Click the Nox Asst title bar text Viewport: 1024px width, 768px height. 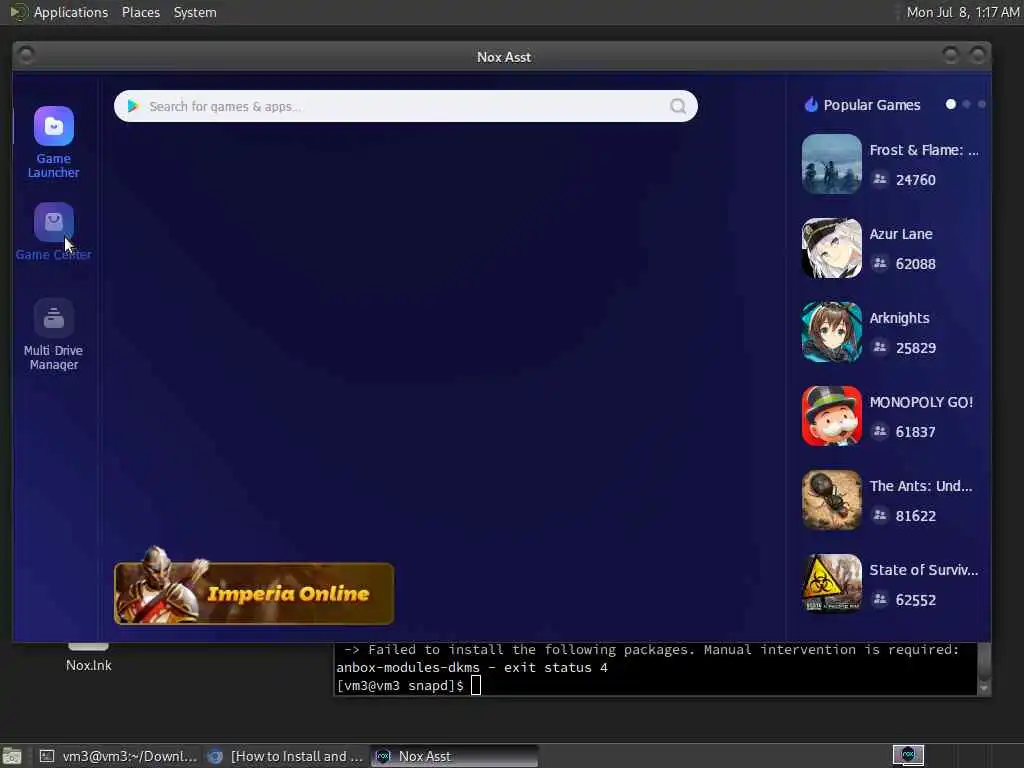[504, 57]
